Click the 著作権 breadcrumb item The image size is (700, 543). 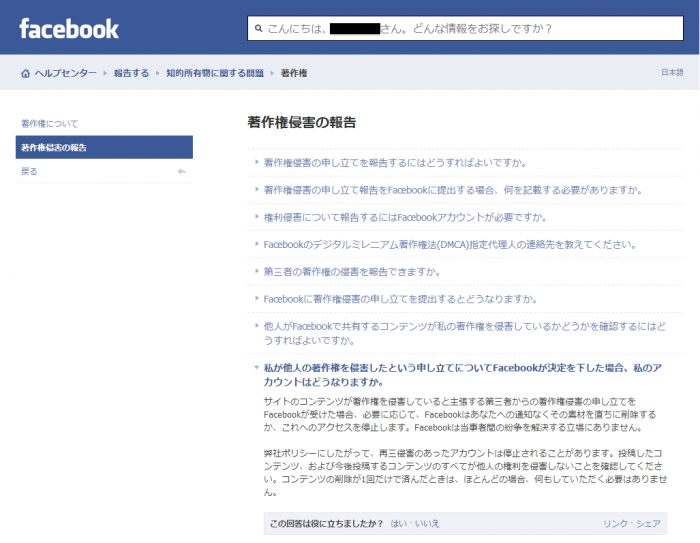coord(294,73)
